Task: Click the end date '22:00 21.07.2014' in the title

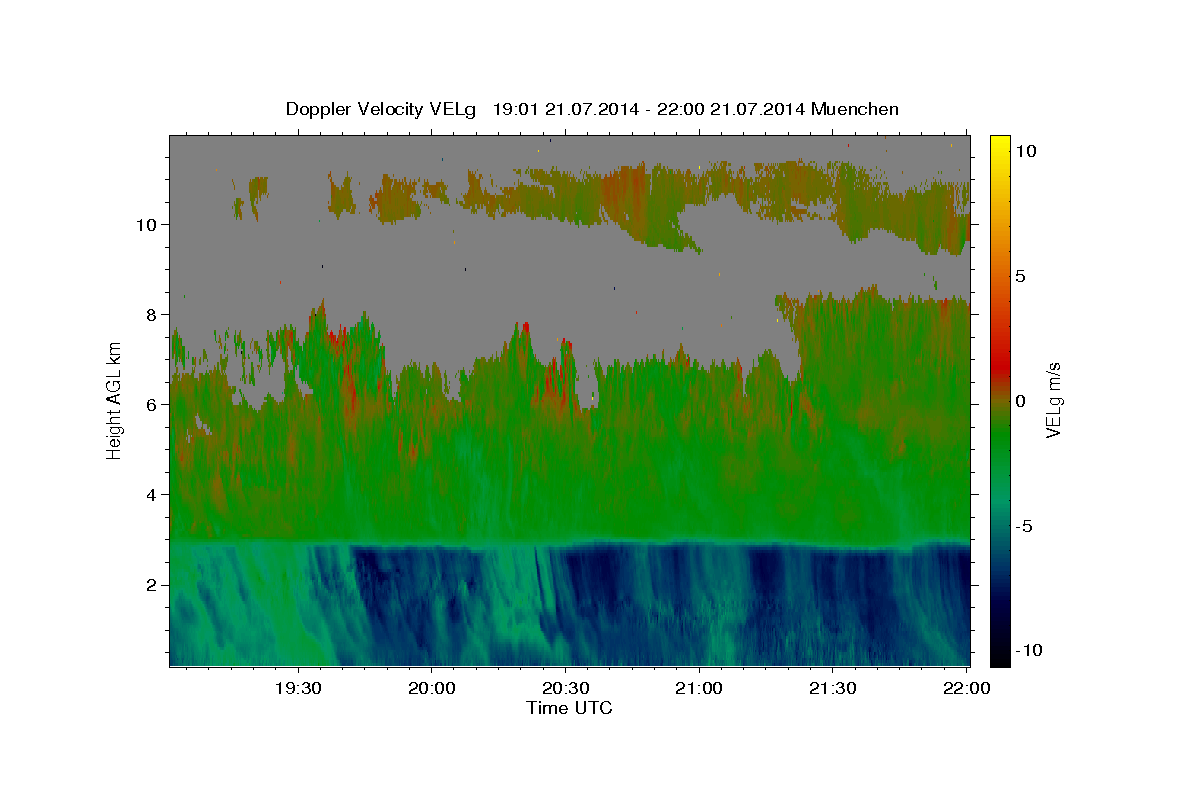Action: [731, 109]
